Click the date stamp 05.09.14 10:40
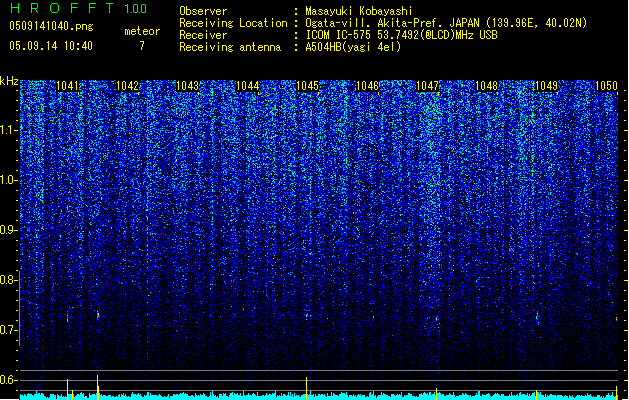Image resolution: width=629 pixels, height=400 pixels. click(x=51, y=46)
